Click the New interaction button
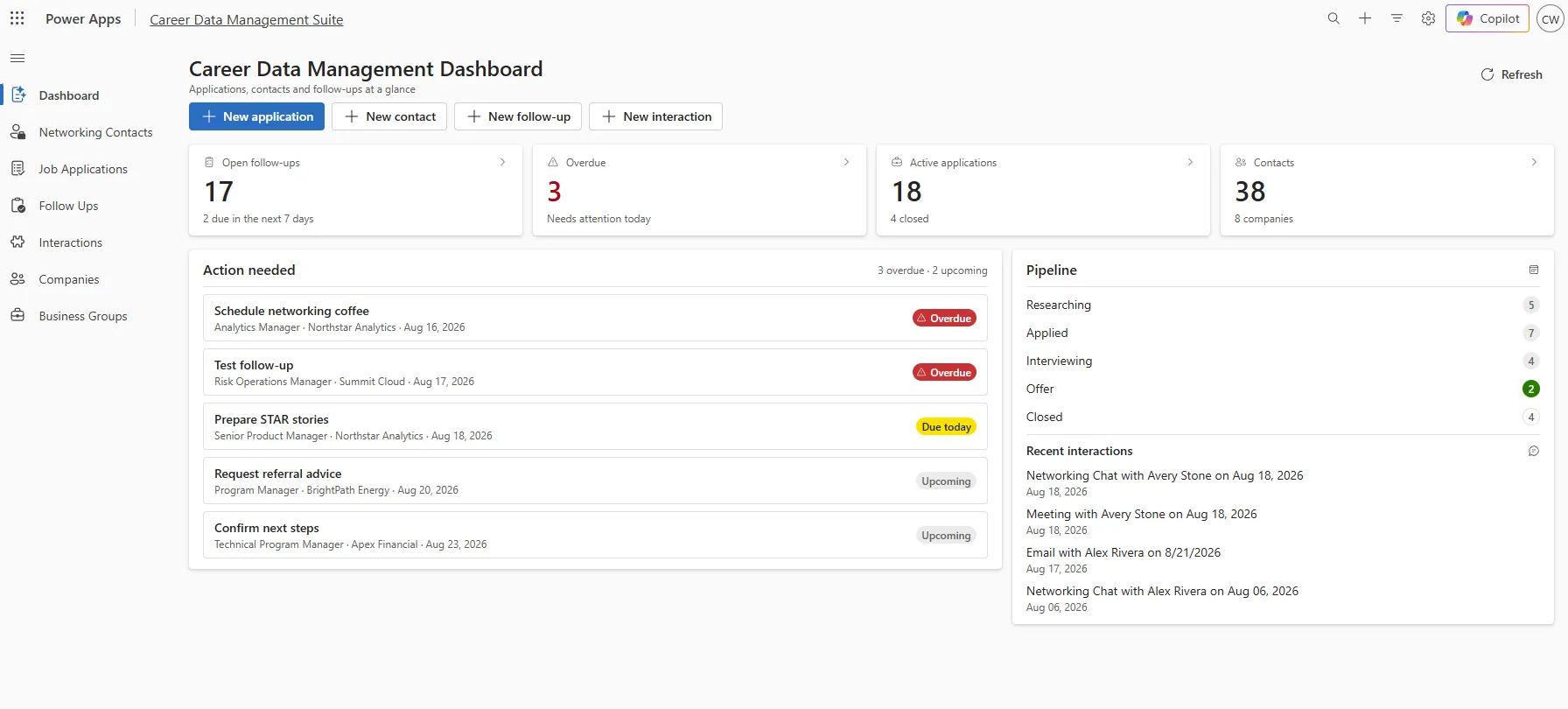Image resolution: width=1568 pixels, height=709 pixels. pyautogui.click(x=655, y=116)
